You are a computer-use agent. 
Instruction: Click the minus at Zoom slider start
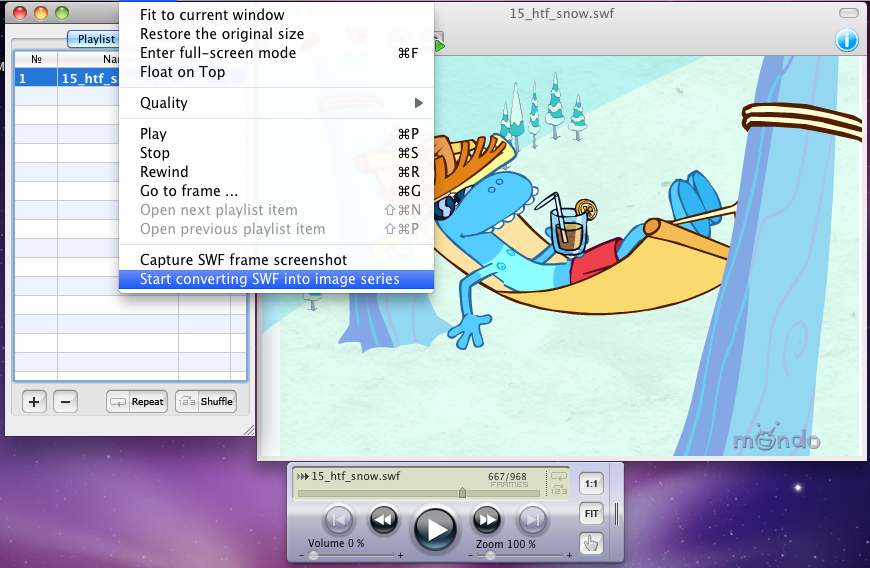(471, 555)
